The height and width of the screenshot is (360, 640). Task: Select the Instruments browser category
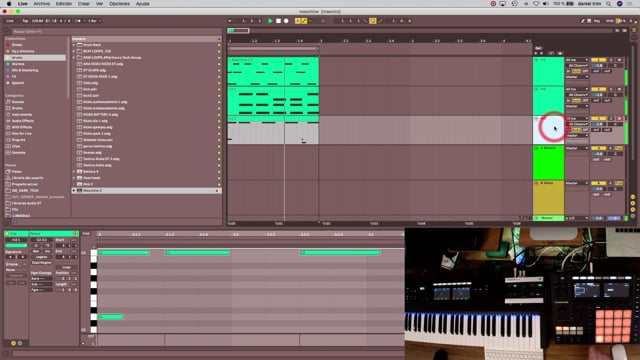22,115
